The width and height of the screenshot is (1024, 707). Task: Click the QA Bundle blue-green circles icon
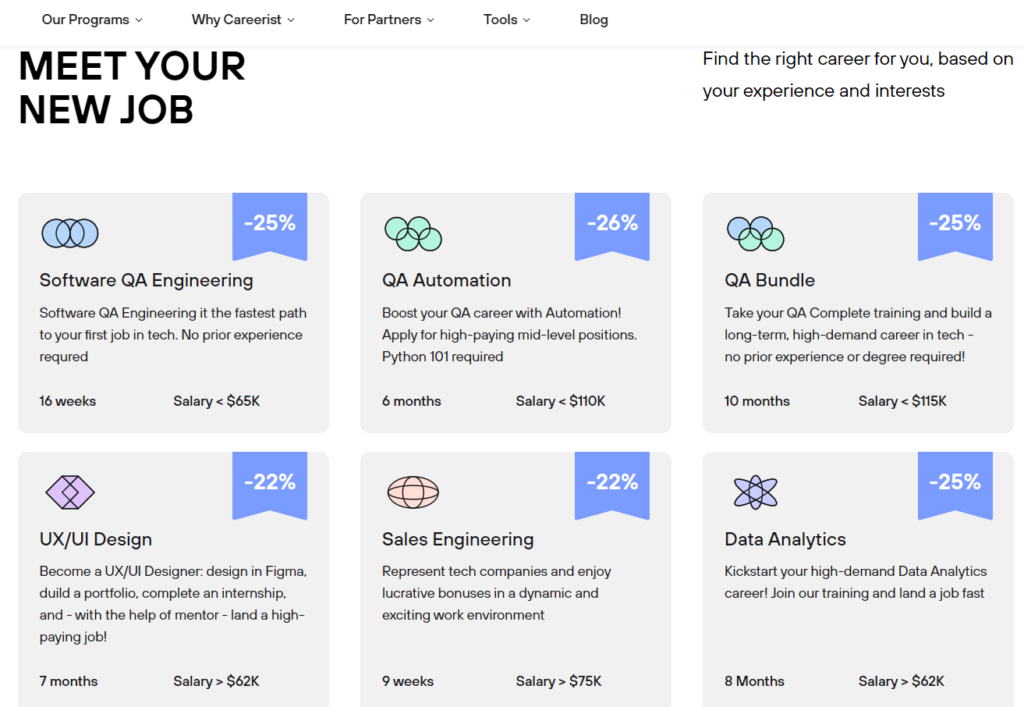click(756, 234)
